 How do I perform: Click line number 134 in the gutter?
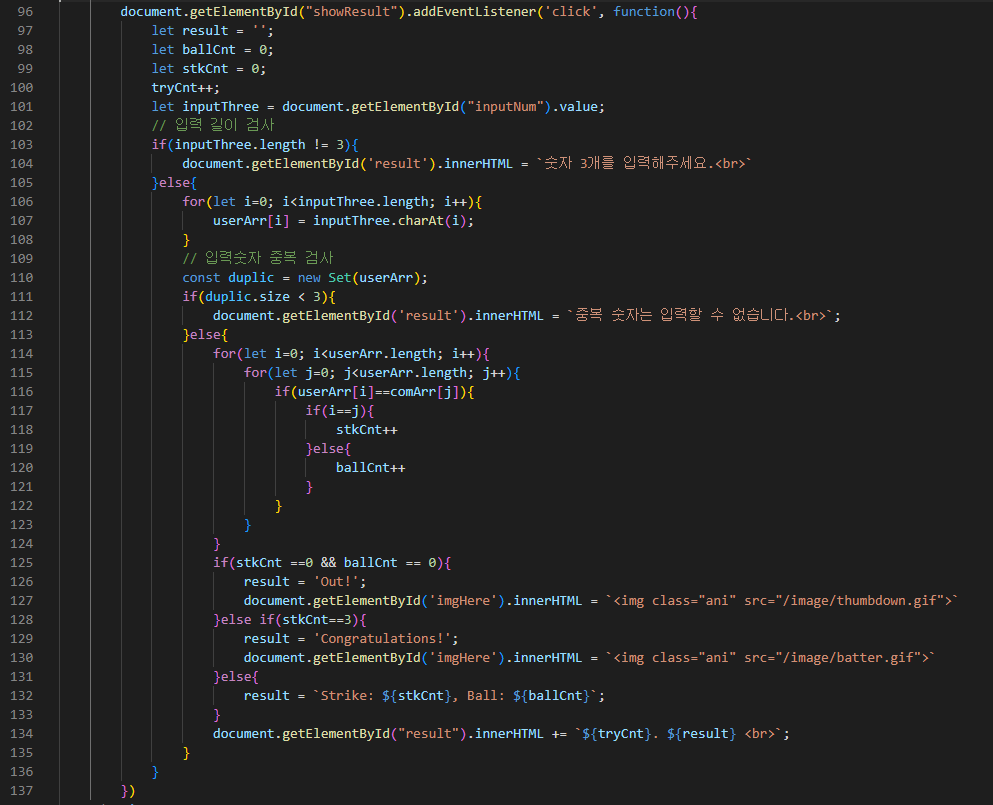(x=22, y=733)
